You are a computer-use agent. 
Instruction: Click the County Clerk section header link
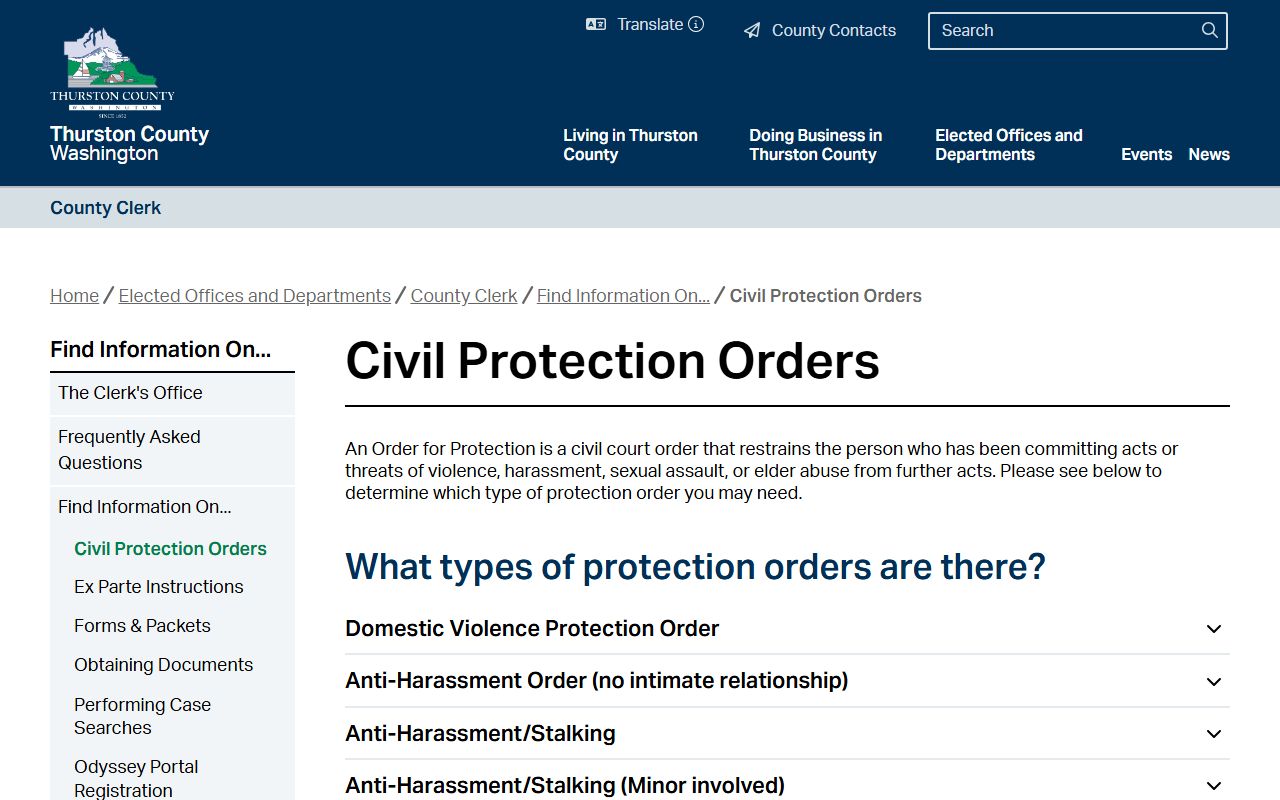[x=105, y=208]
